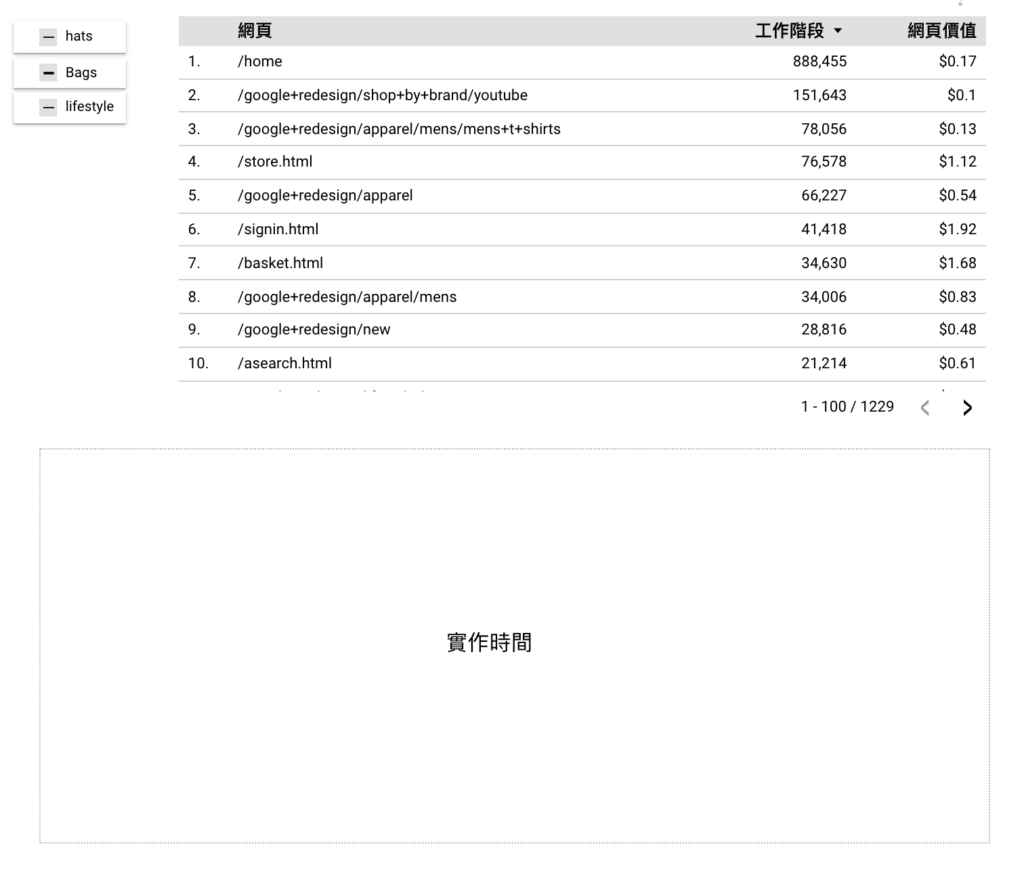Click the 實作時間 text box

pos(489,643)
